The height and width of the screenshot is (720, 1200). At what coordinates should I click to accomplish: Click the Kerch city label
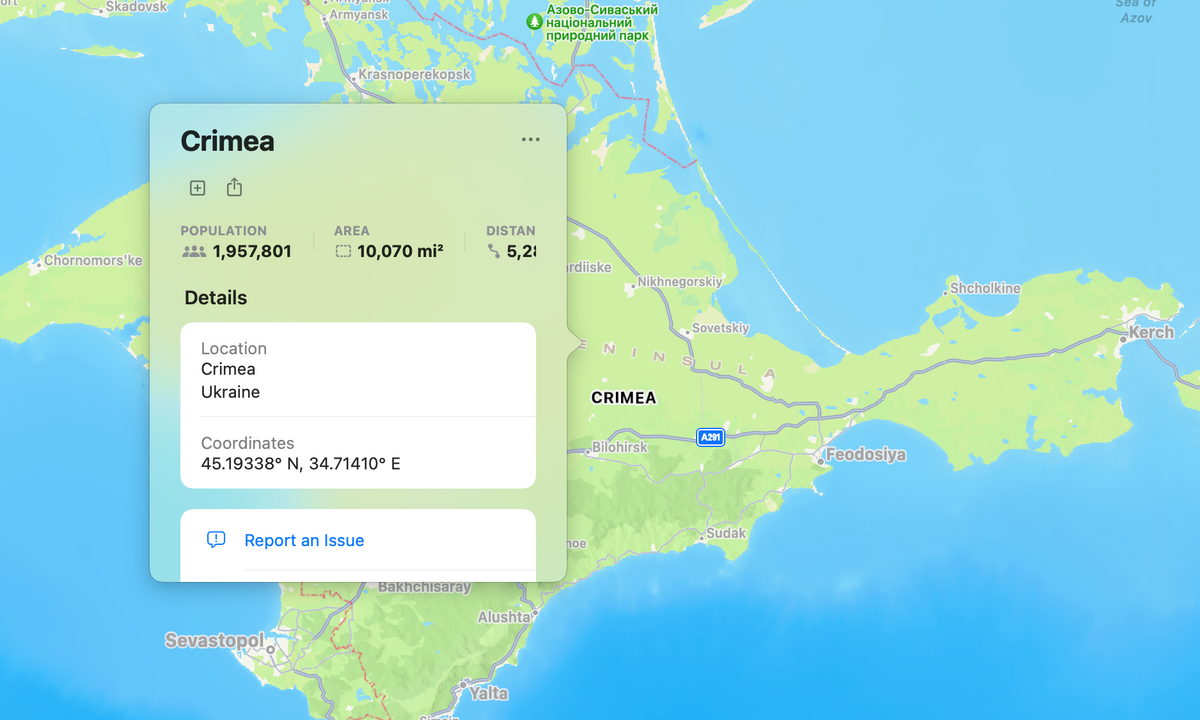coord(1151,332)
